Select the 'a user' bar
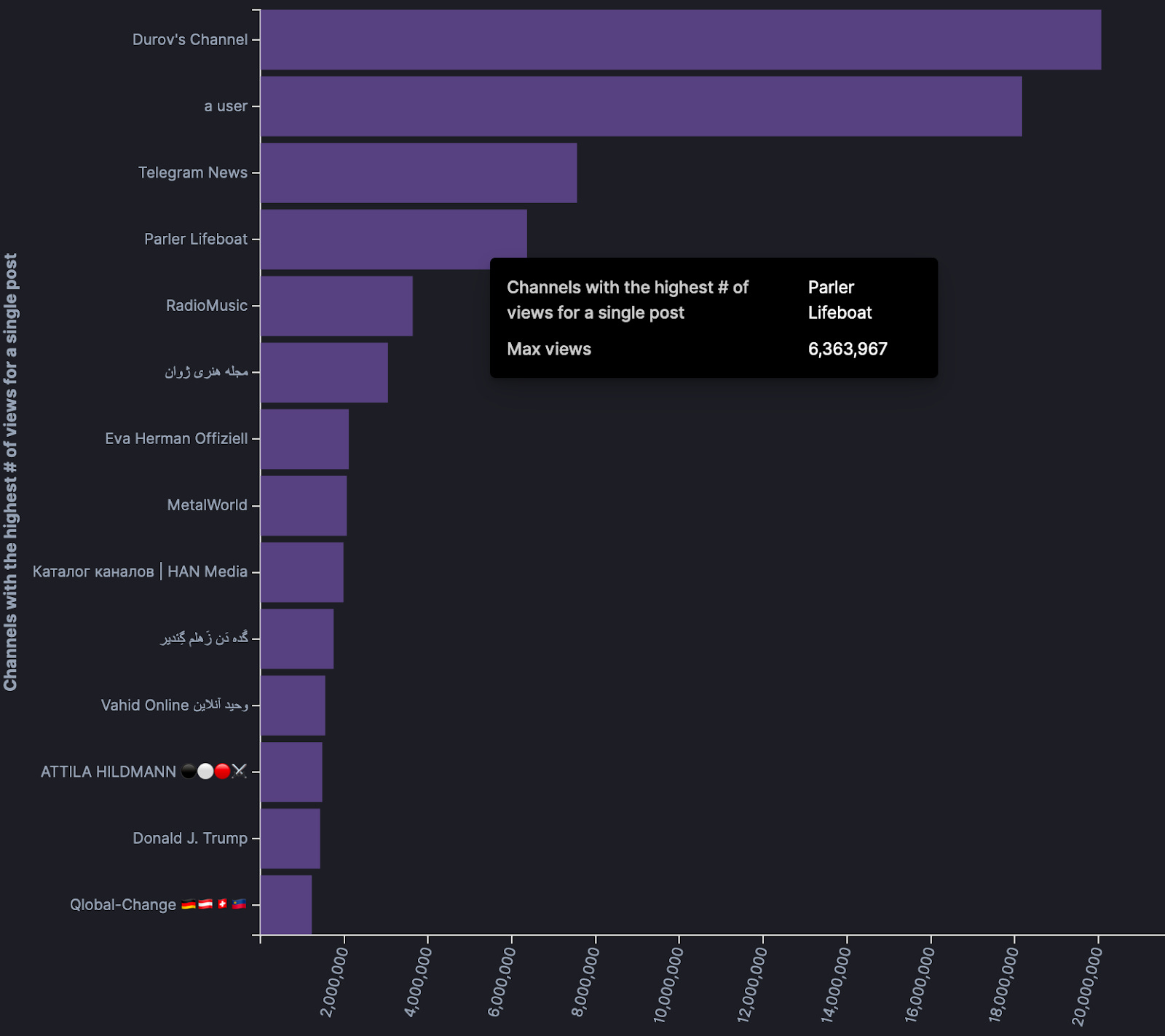The image size is (1165, 1036). click(641, 106)
